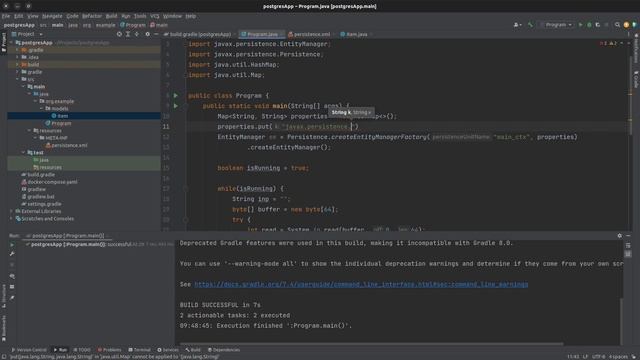Open Project panel gear options
Image resolution: width=640 pixels, height=360 pixels.
[147, 34]
